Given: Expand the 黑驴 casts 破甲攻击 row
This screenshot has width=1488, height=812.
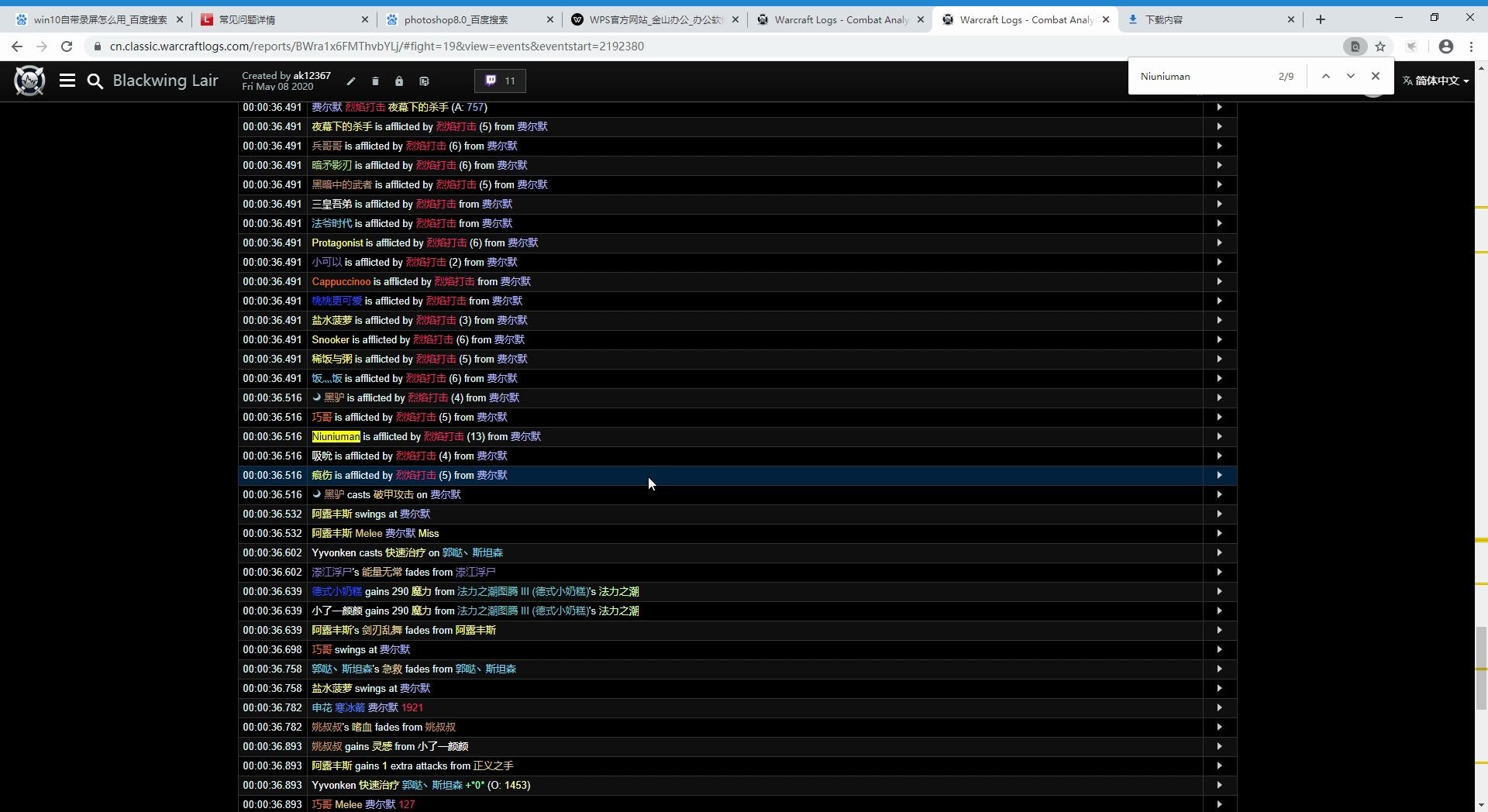Looking at the screenshot, I should coord(1219,494).
